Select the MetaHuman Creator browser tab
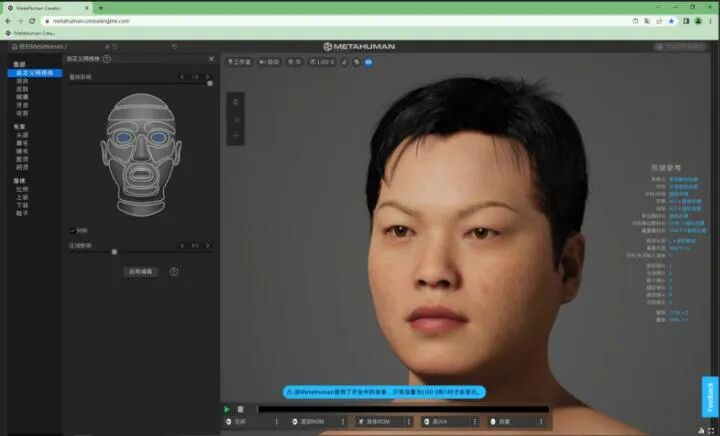 (47, 8)
